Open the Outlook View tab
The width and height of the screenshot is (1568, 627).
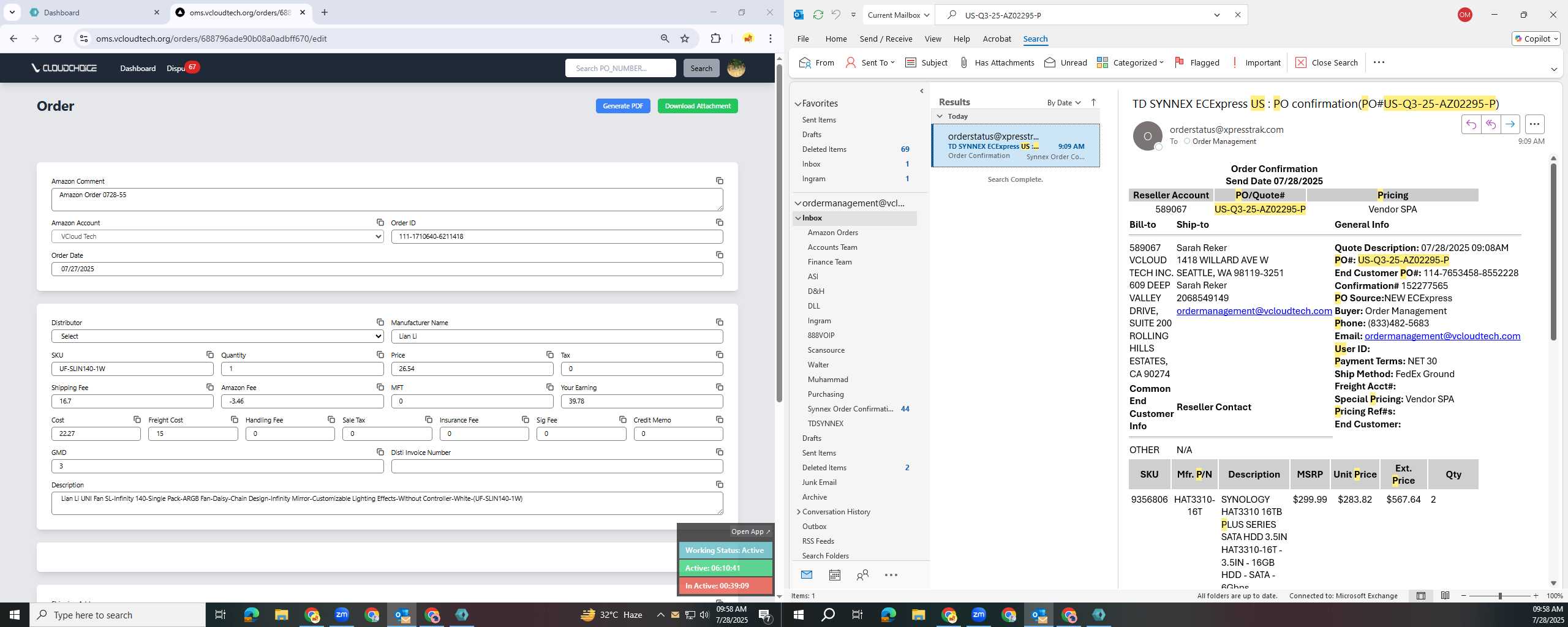[x=933, y=39]
